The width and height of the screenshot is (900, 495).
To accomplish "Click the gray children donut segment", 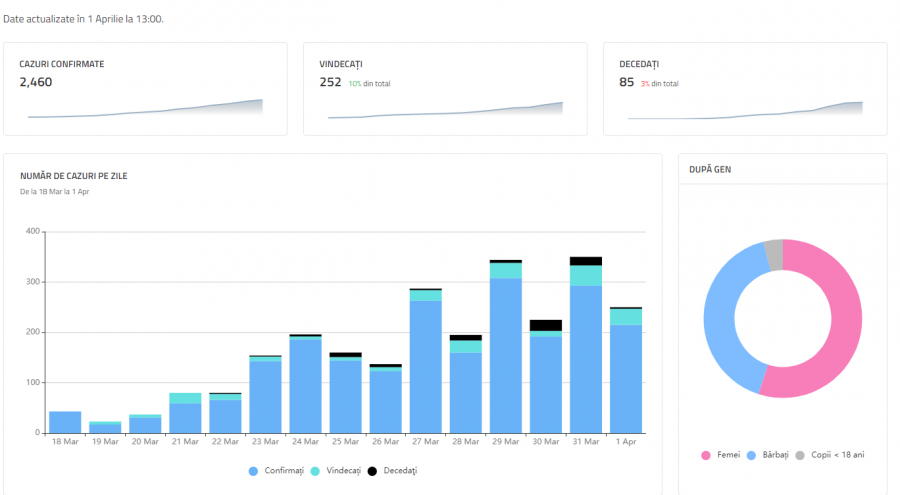I will (773, 254).
